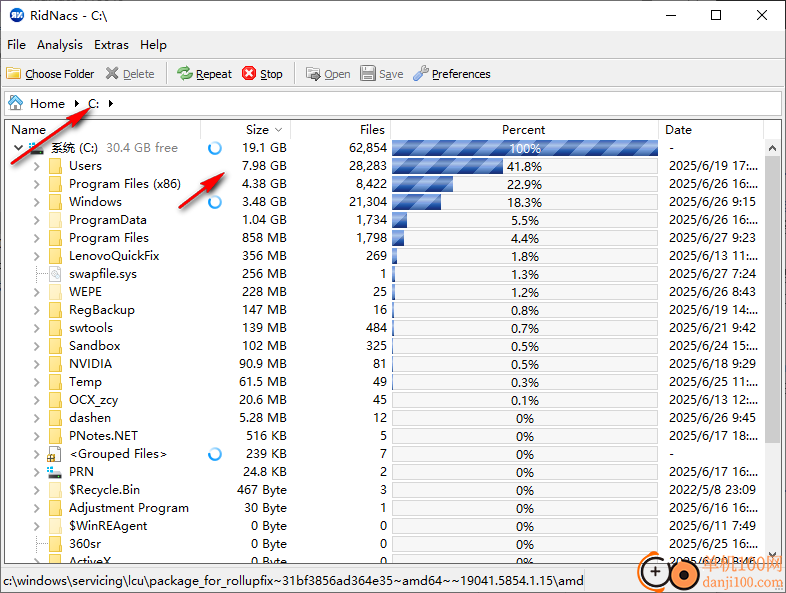Click the vertical scrollbar thumb
This screenshot has width=786, height=593.
[772, 299]
